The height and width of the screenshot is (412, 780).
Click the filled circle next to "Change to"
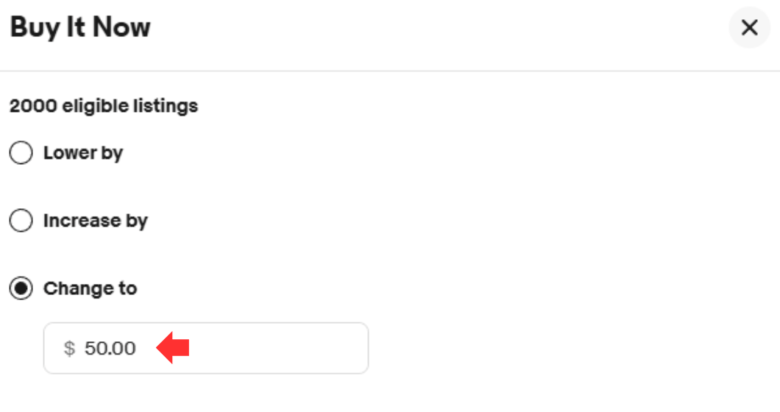click(20, 289)
